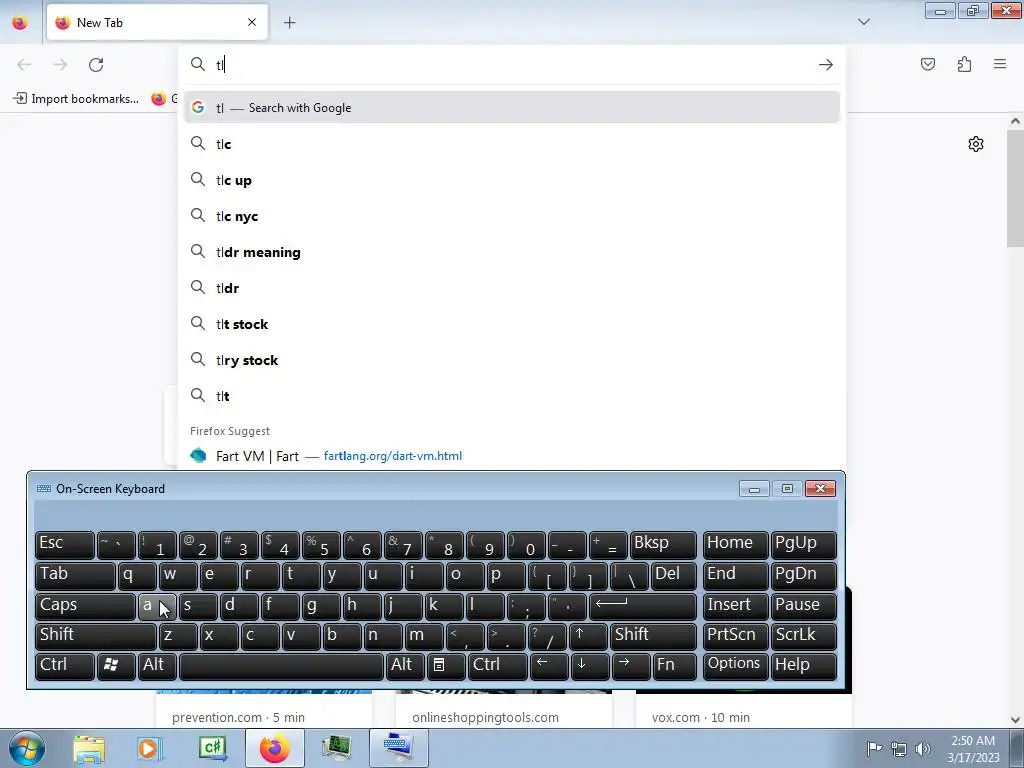
Task: Toggle the left Alt key on the keyboard
Action: [157, 667]
